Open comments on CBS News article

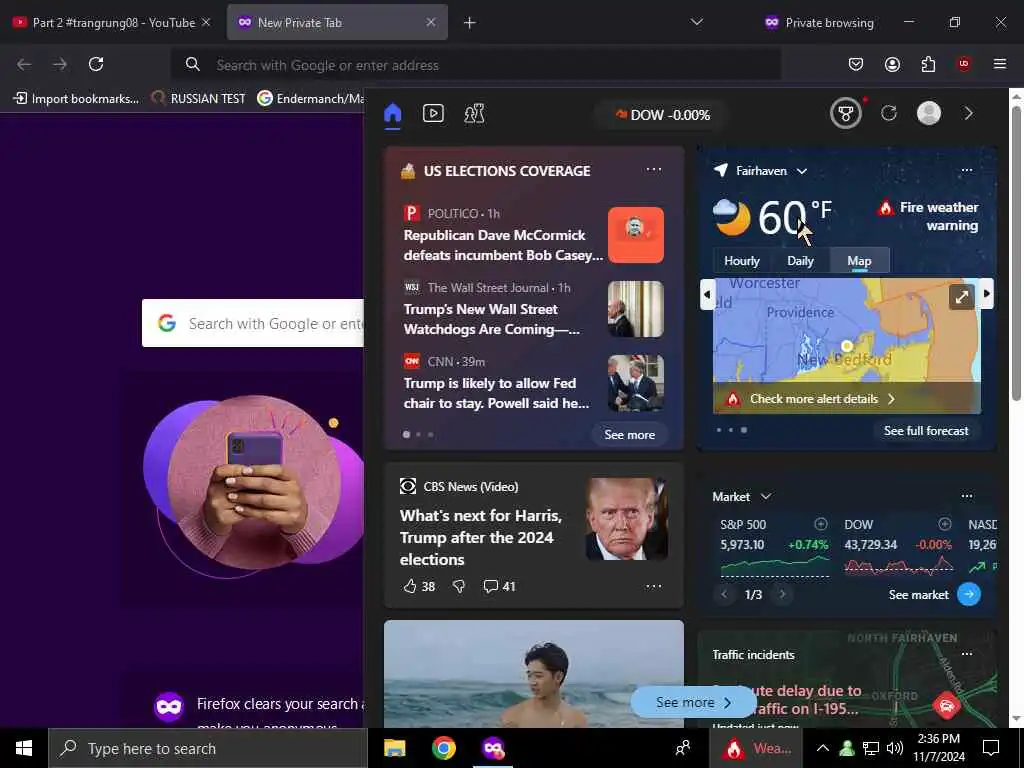pyautogui.click(x=500, y=586)
